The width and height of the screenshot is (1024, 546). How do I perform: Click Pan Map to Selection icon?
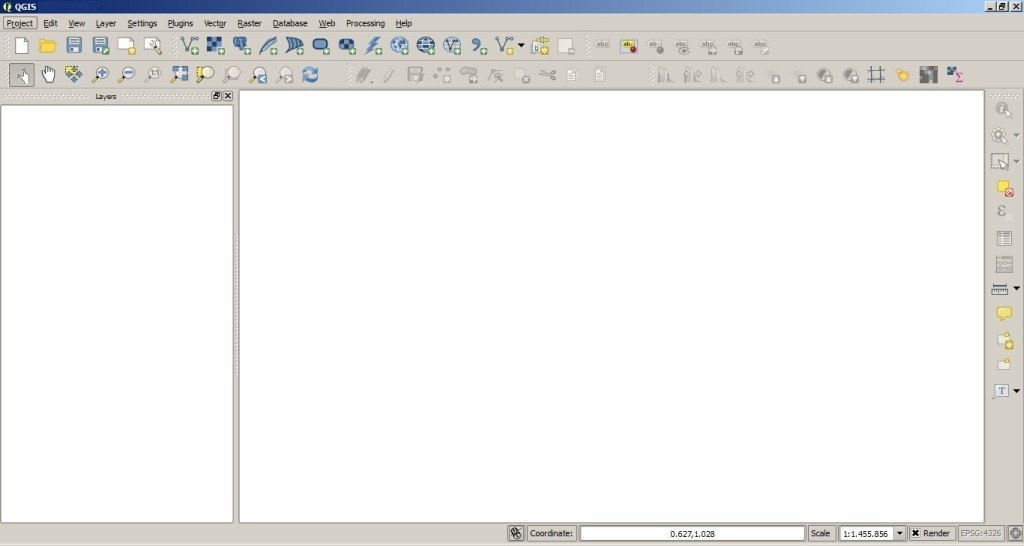coord(73,75)
